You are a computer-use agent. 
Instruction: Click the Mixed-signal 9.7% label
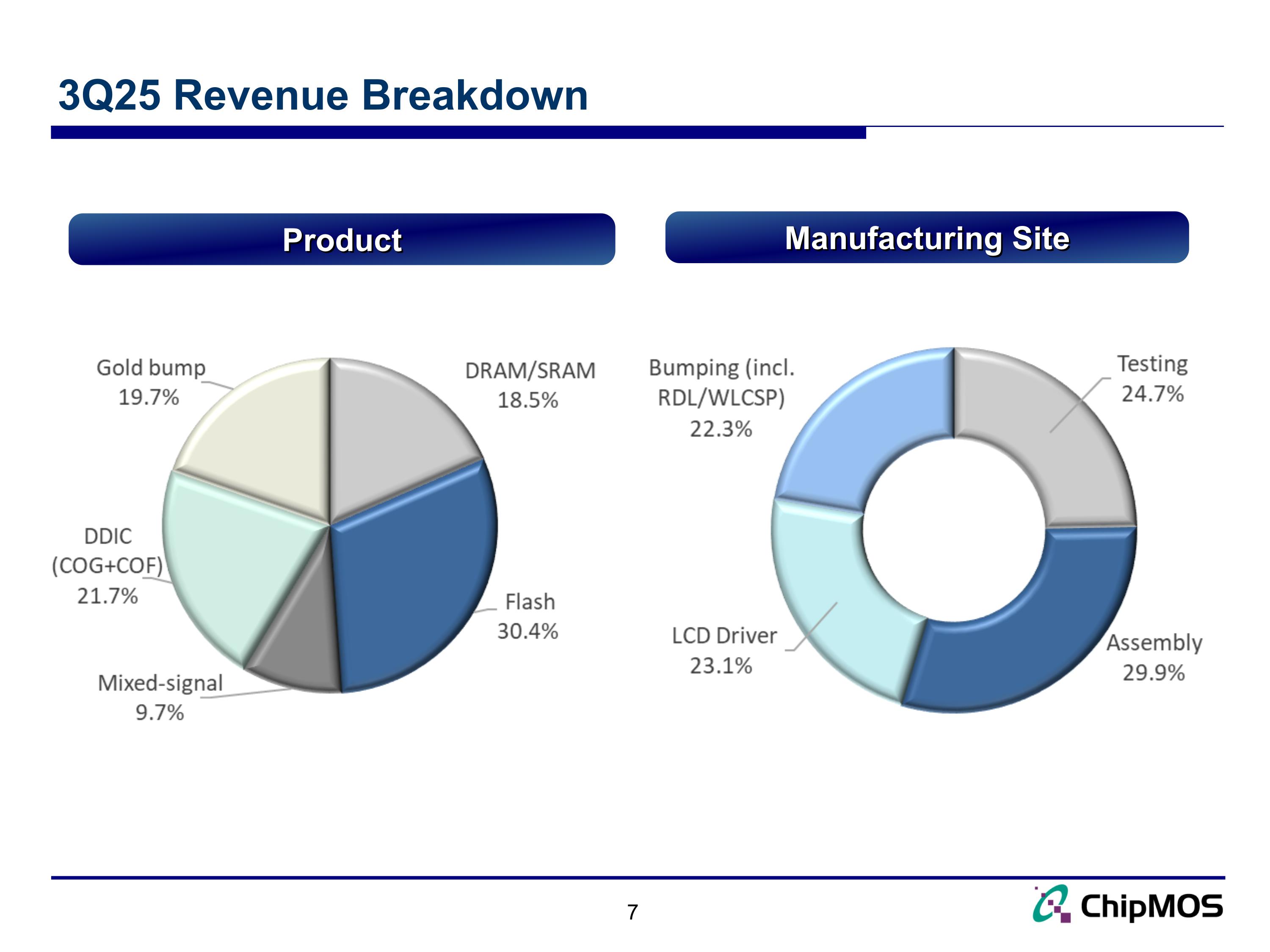point(160,698)
